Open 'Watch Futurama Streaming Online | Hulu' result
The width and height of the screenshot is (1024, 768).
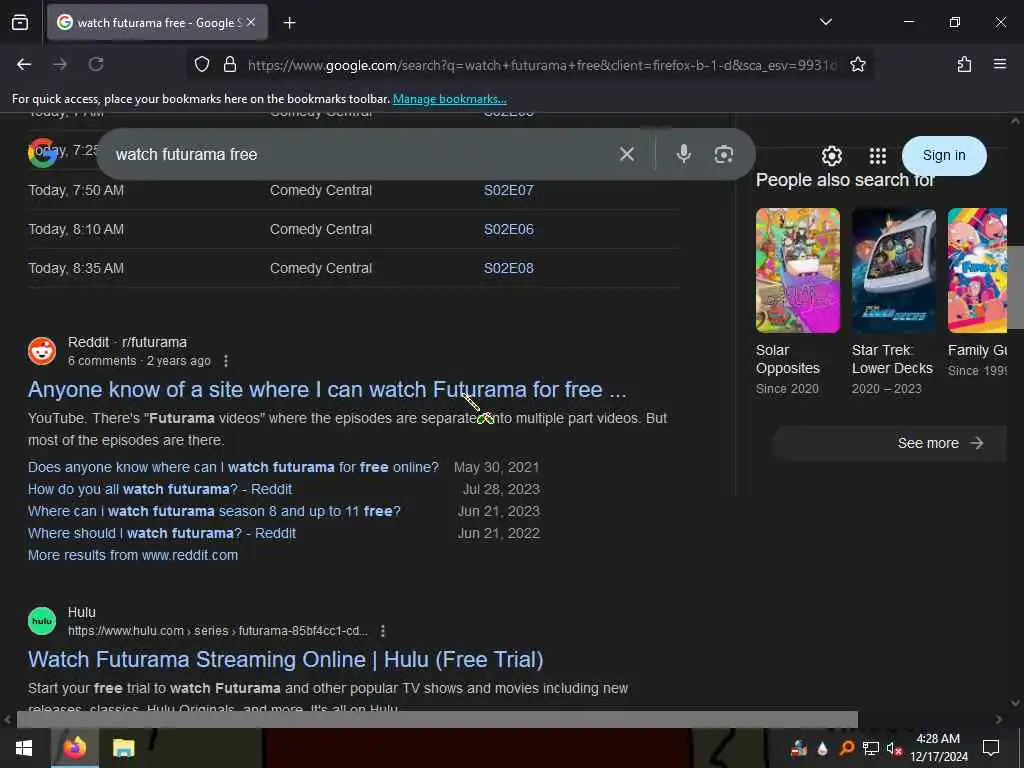pyautogui.click(x=285, y=660)
